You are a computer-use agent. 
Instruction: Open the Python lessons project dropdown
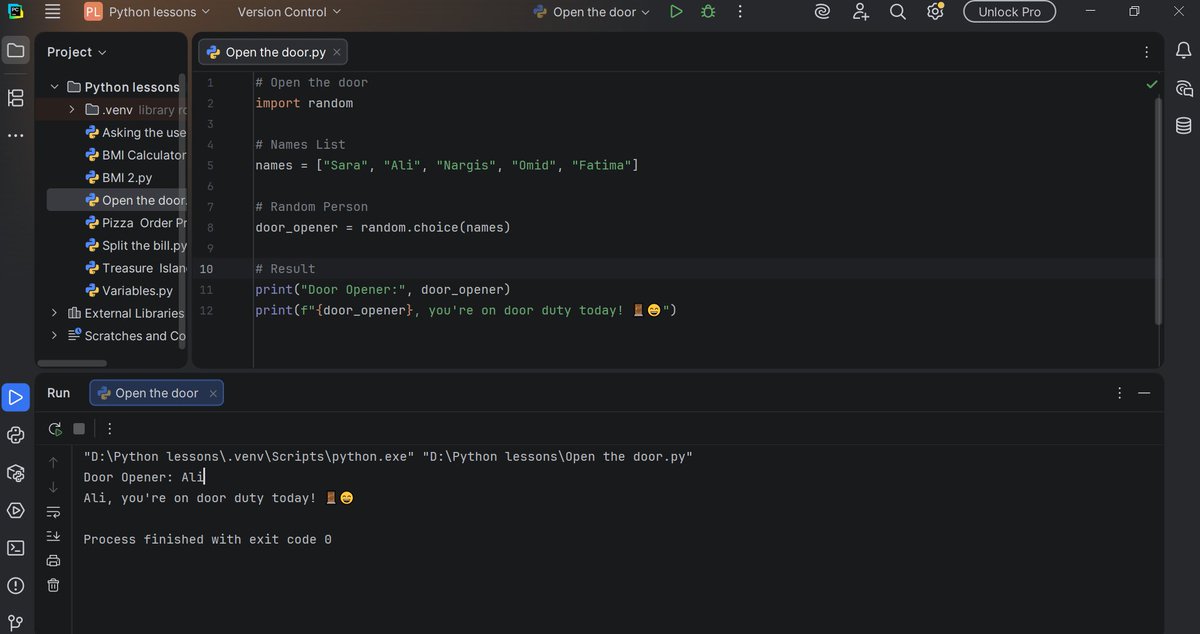point(147,12)
